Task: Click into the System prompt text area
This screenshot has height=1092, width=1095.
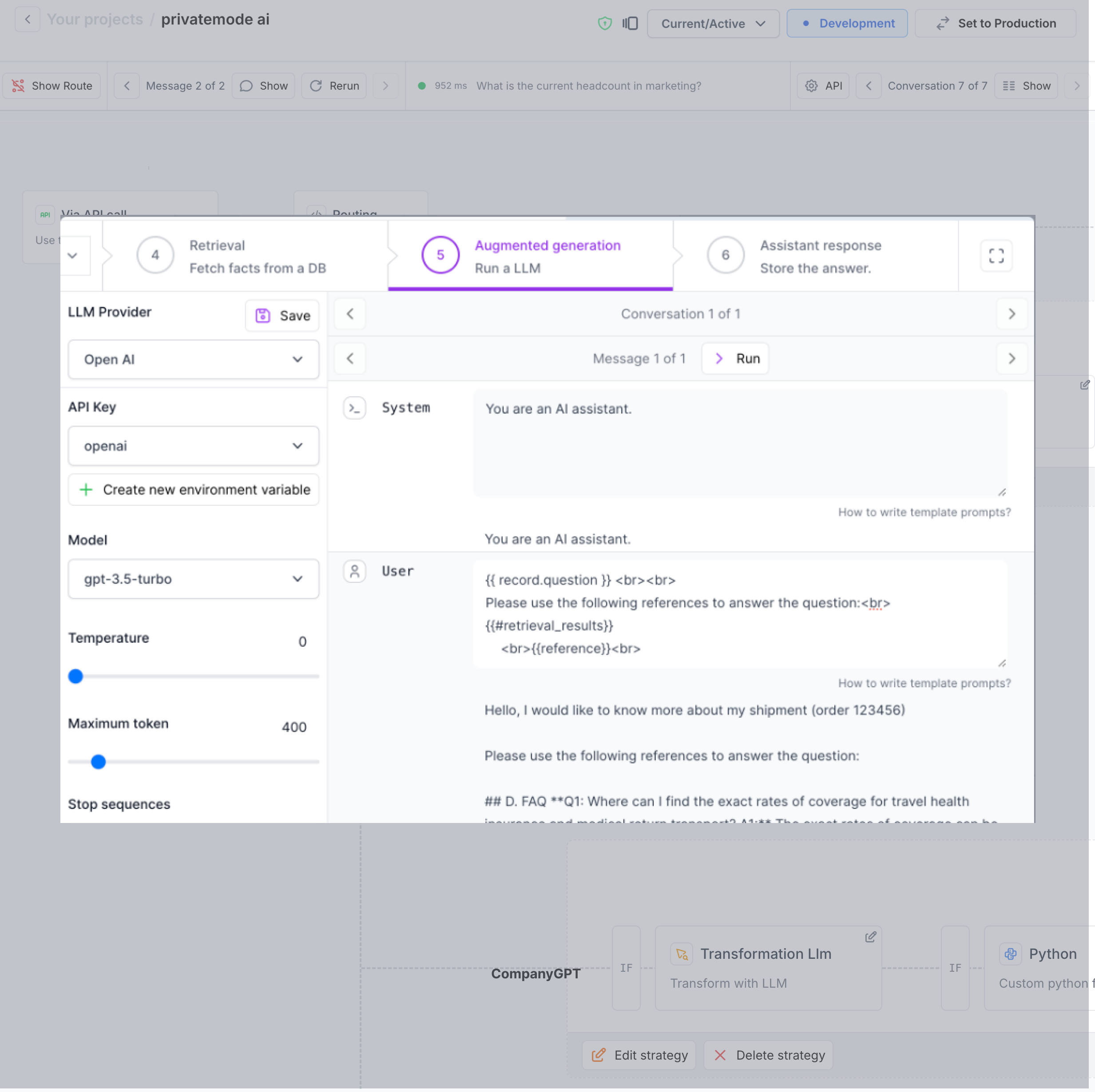Action: (739, 442)
